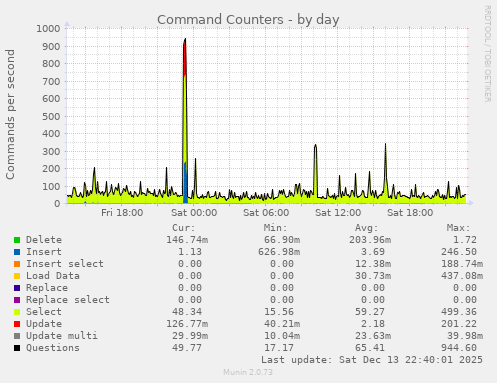The height and width of the screenshot is (383, 497).
Task: Click the Update max value 201.22
Action: point(459,324)
